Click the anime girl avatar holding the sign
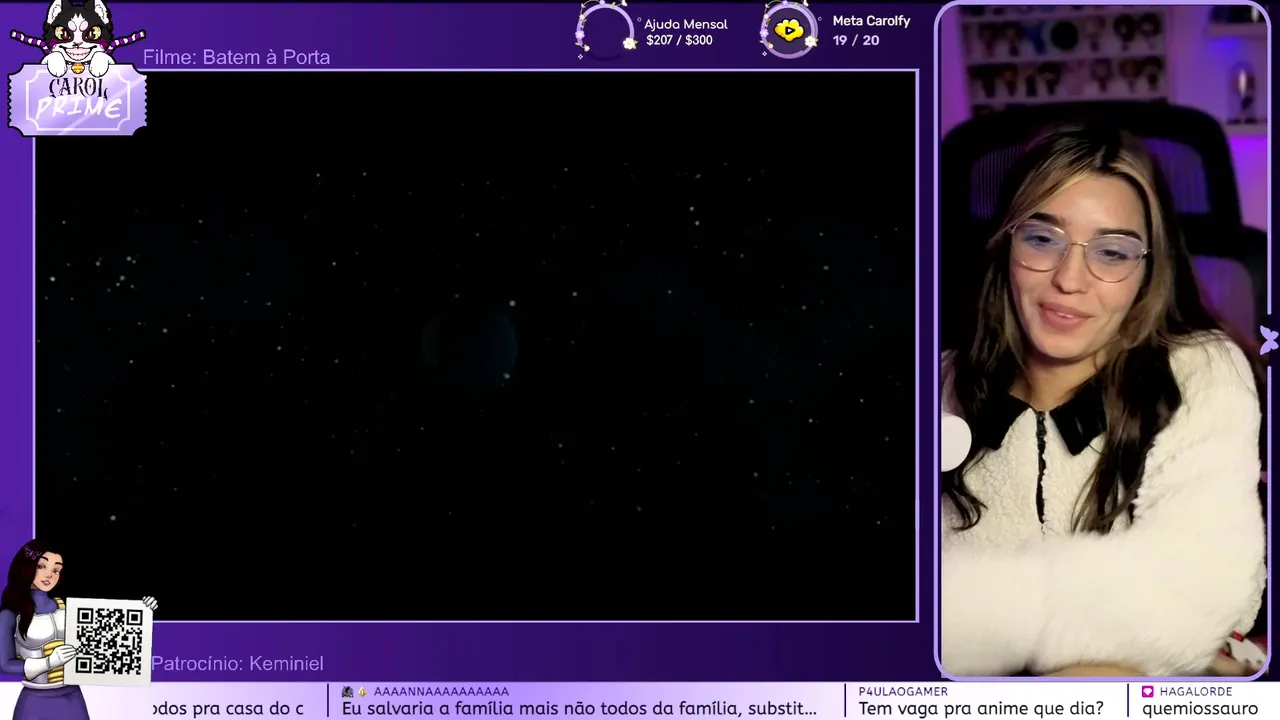The height and width of the screenshot is (720, 1280). (x=40, y=630)
